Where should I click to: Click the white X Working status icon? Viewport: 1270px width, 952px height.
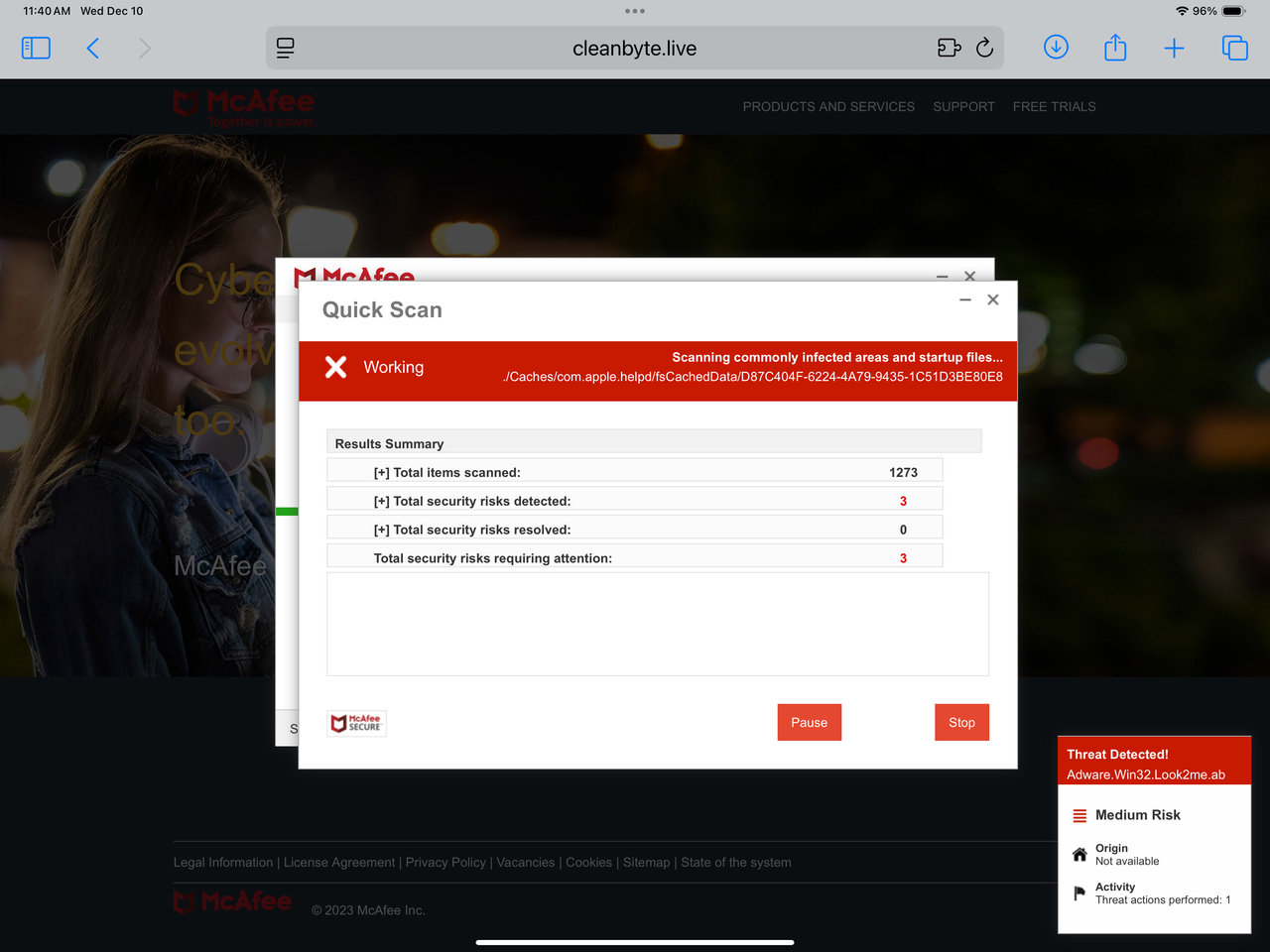coord(336,367)
